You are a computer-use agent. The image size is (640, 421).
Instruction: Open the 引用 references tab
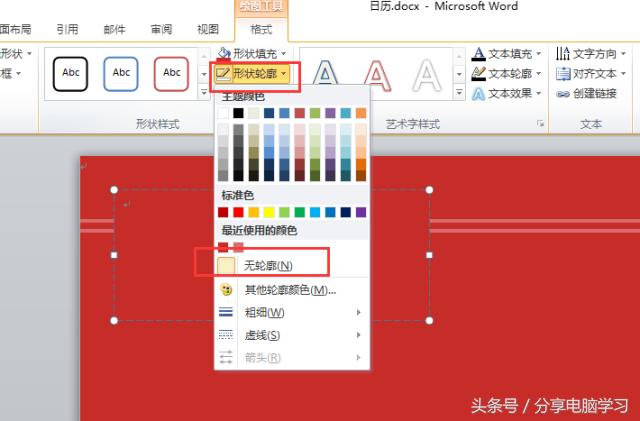tap(67, 29)
